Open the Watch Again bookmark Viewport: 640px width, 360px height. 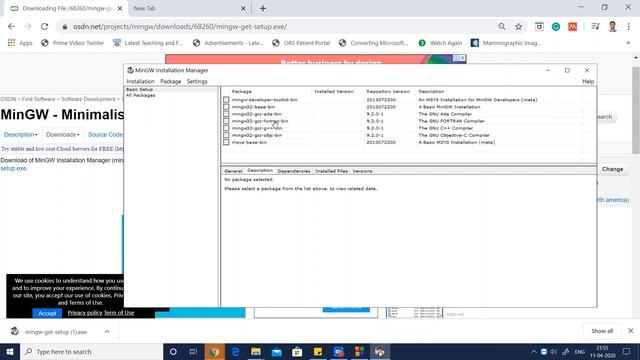pyautogui.click(x=440, y=43)
